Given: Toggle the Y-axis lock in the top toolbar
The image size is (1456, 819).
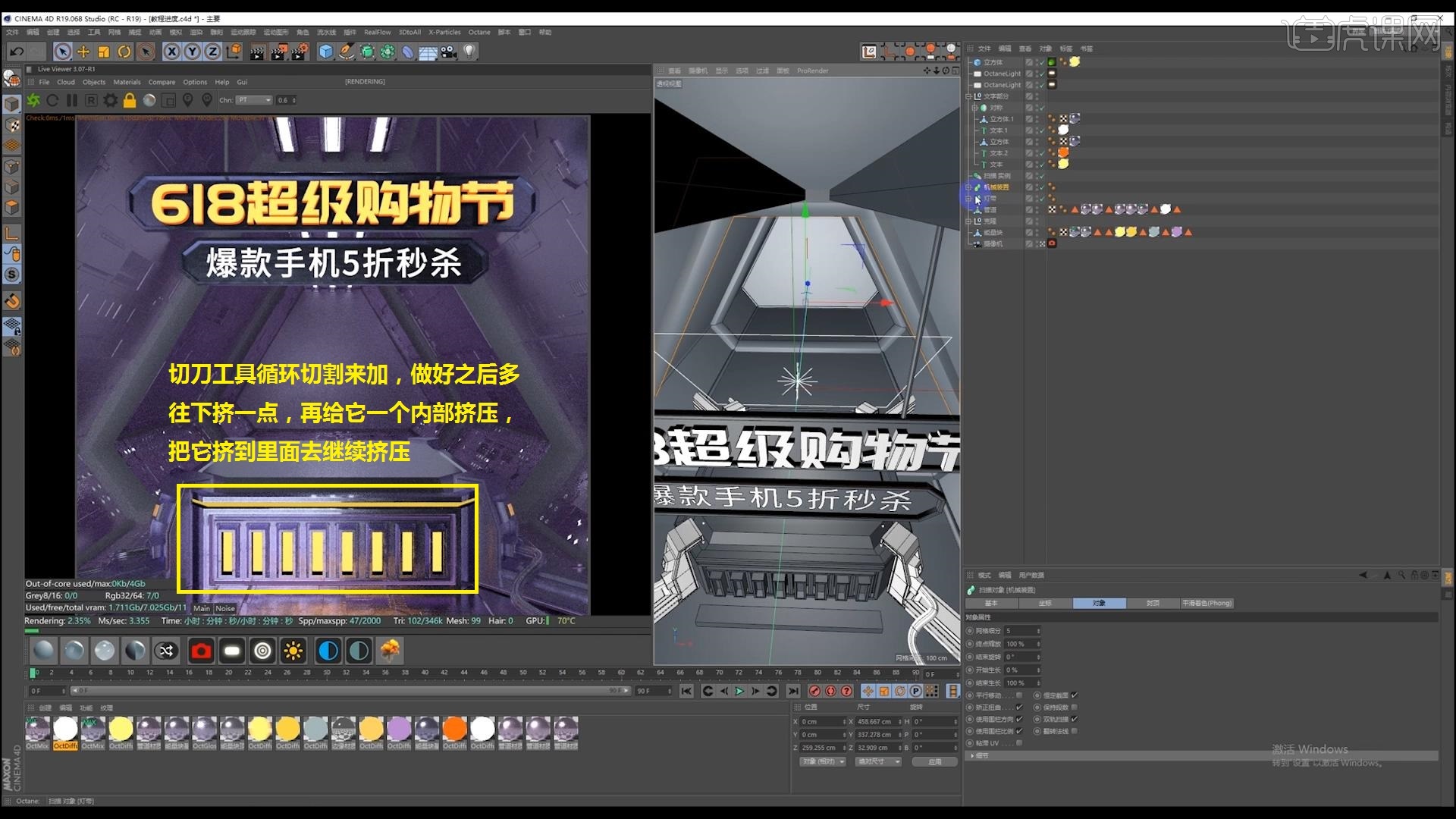Looking at the screenshot, I should coord(190,51).
